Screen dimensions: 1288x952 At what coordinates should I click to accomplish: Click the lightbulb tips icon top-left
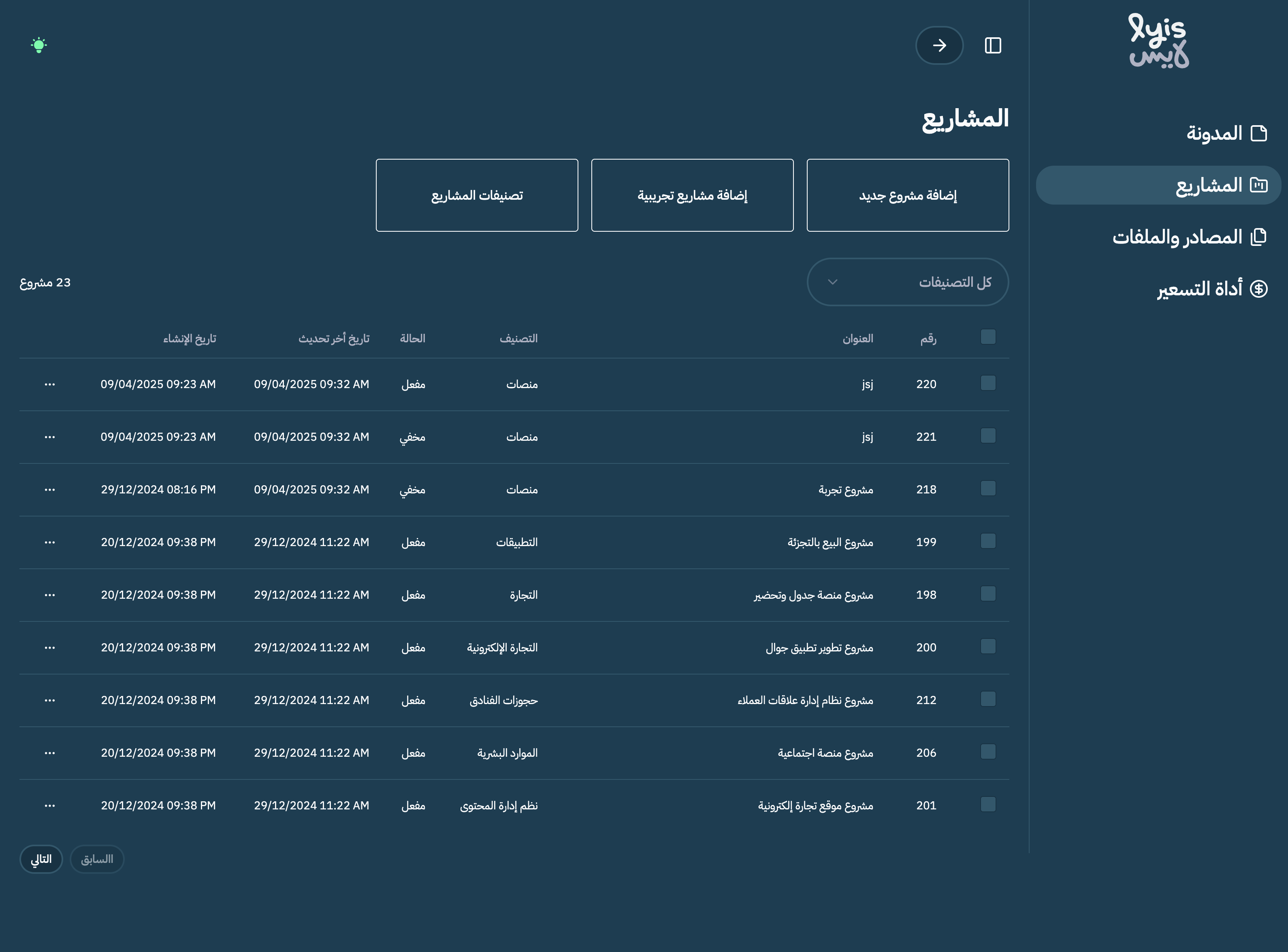(x=38, y=45)
